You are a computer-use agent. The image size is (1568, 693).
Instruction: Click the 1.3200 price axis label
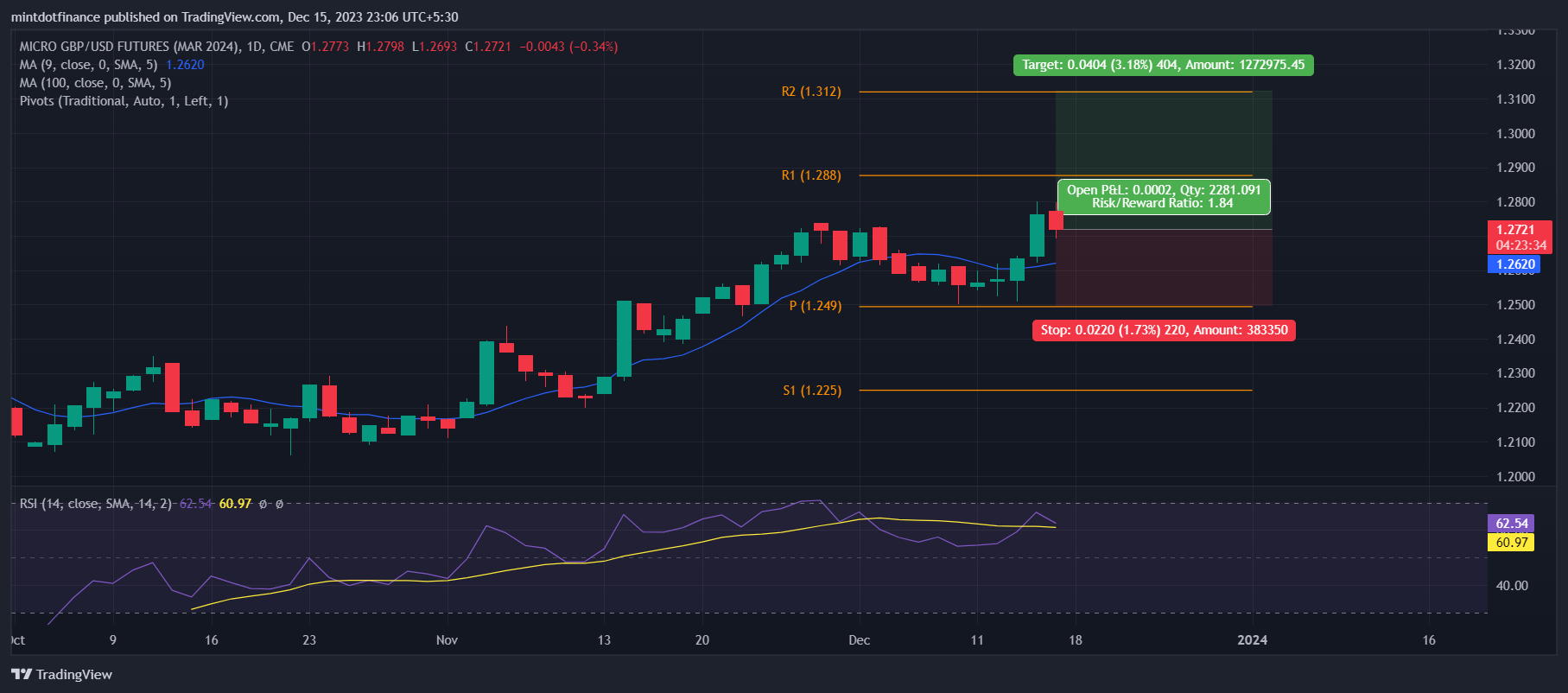1515,65
